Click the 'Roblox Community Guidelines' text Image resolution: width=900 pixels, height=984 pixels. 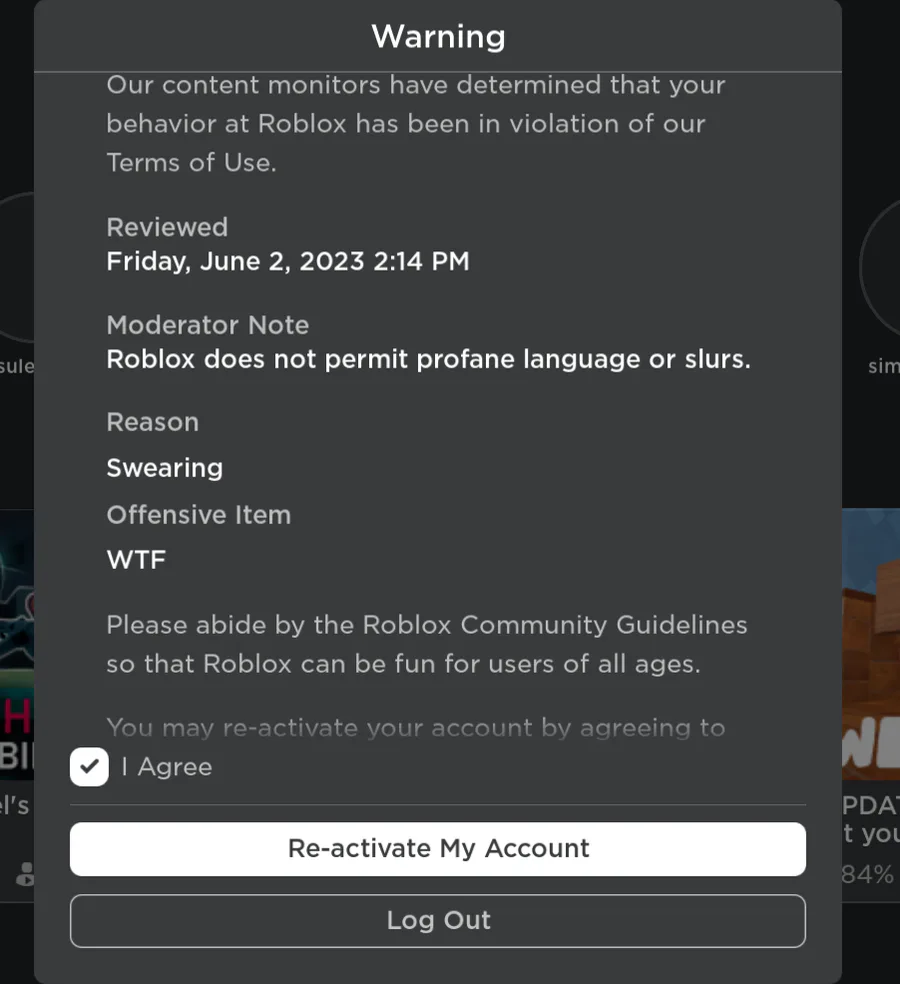point(554,625)
